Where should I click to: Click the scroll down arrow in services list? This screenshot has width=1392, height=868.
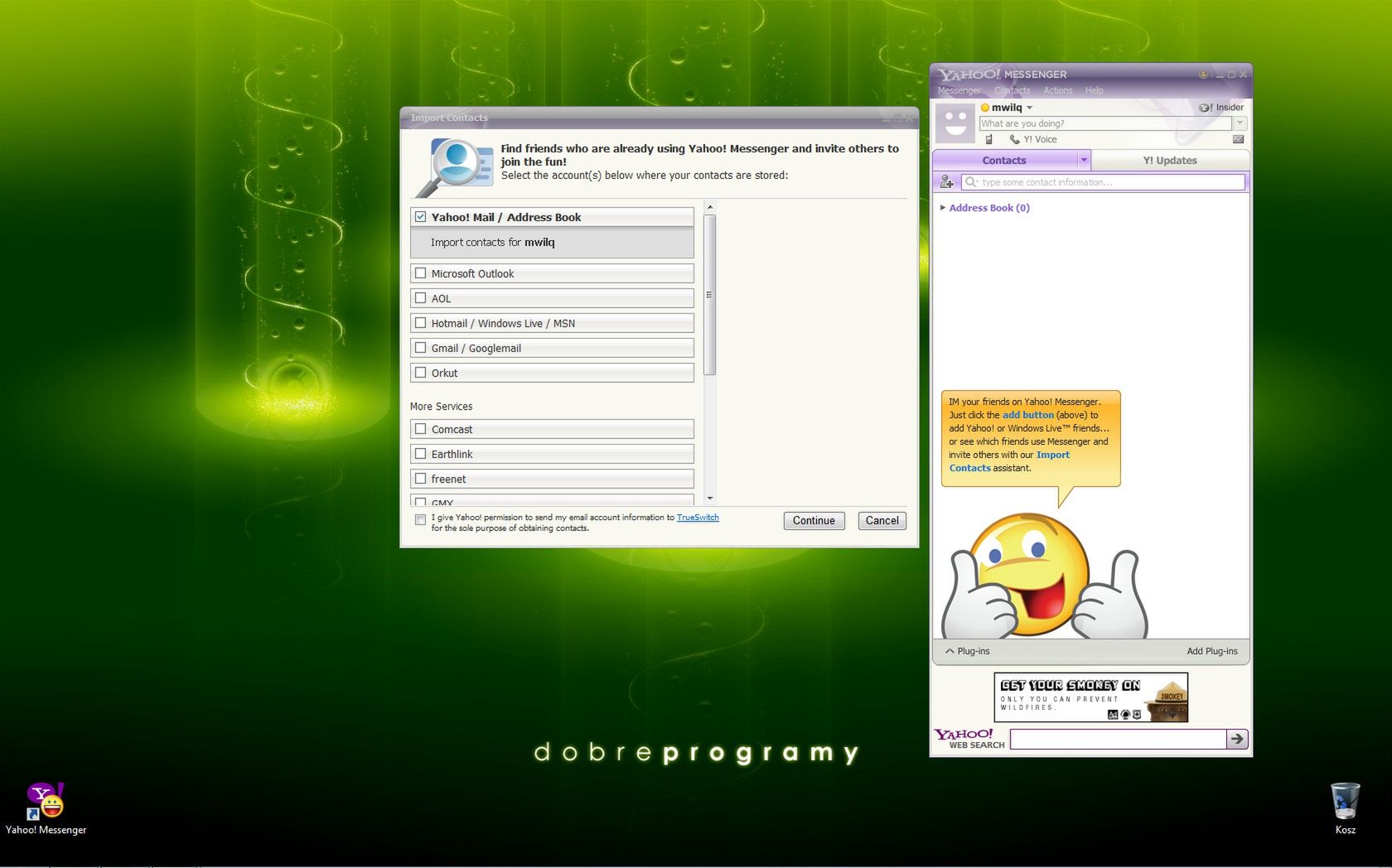710,499
